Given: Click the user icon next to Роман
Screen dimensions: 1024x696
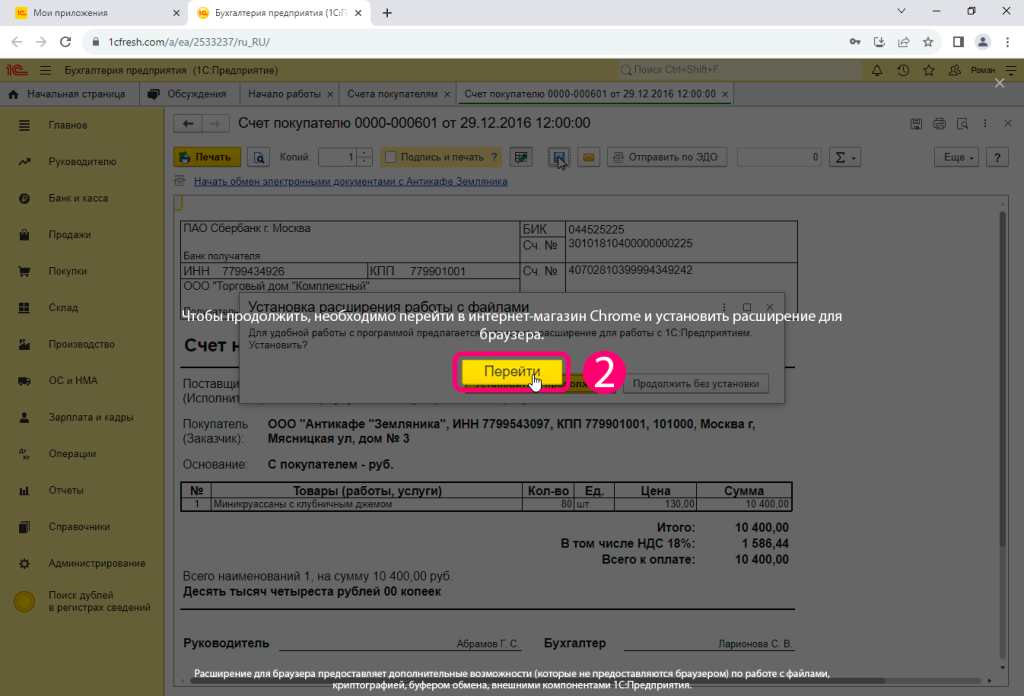Looking at the screenshot, I should click(x=954, y=70).
